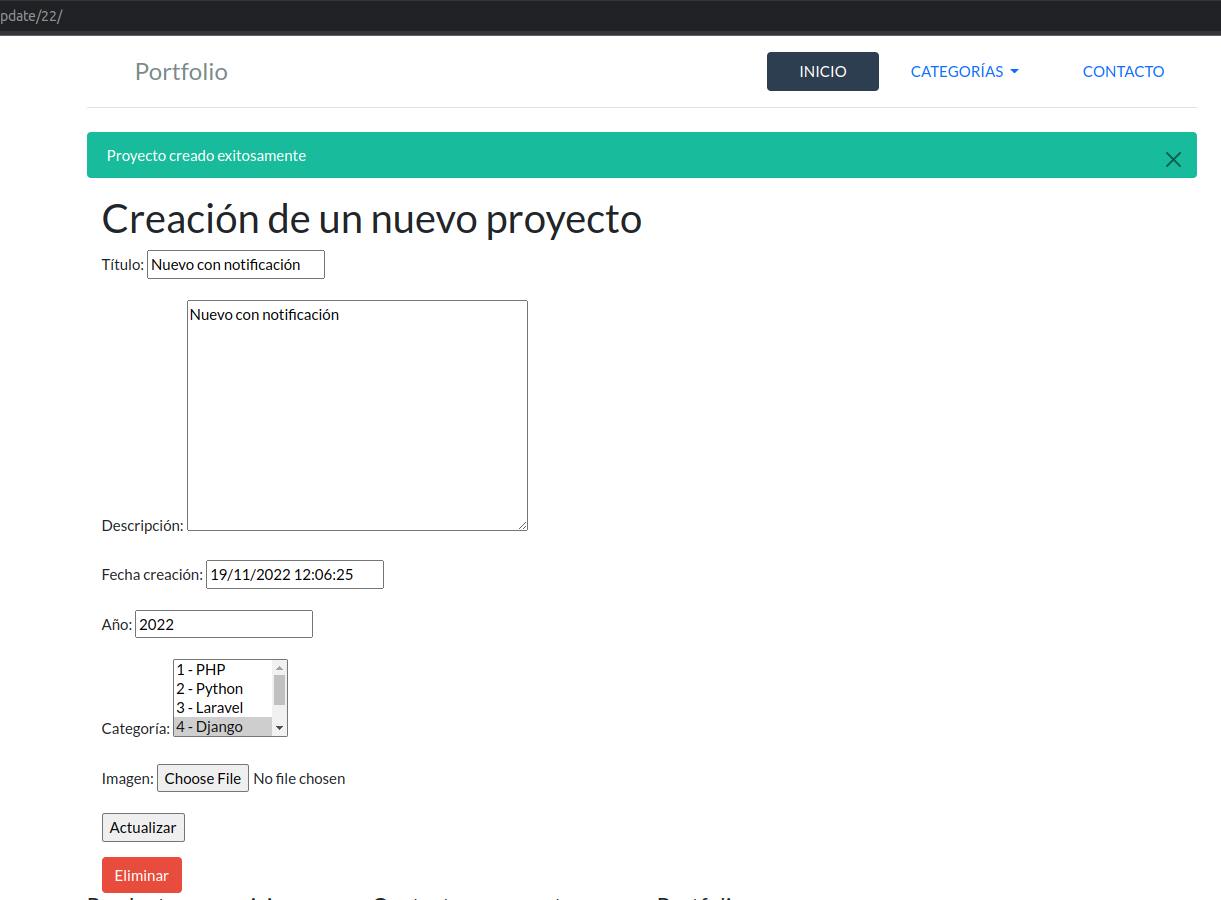Screen dimensions: 1221x900
Task: Select the Fecha creación input
Action: point(294,575)
